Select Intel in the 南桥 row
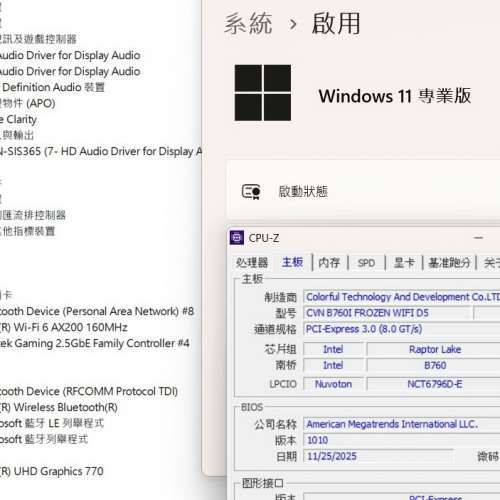500x500 pixels. point(333,365)
